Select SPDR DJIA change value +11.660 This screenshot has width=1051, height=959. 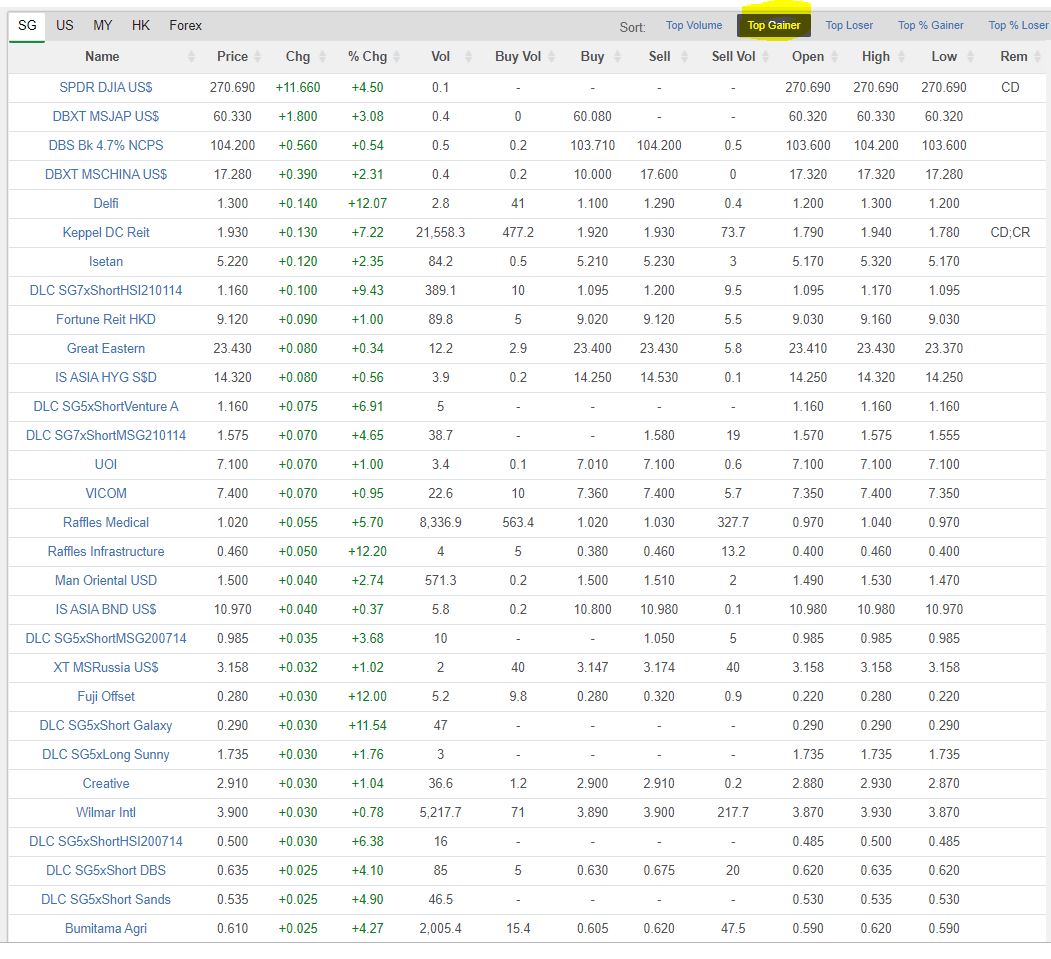coord(298,88)
